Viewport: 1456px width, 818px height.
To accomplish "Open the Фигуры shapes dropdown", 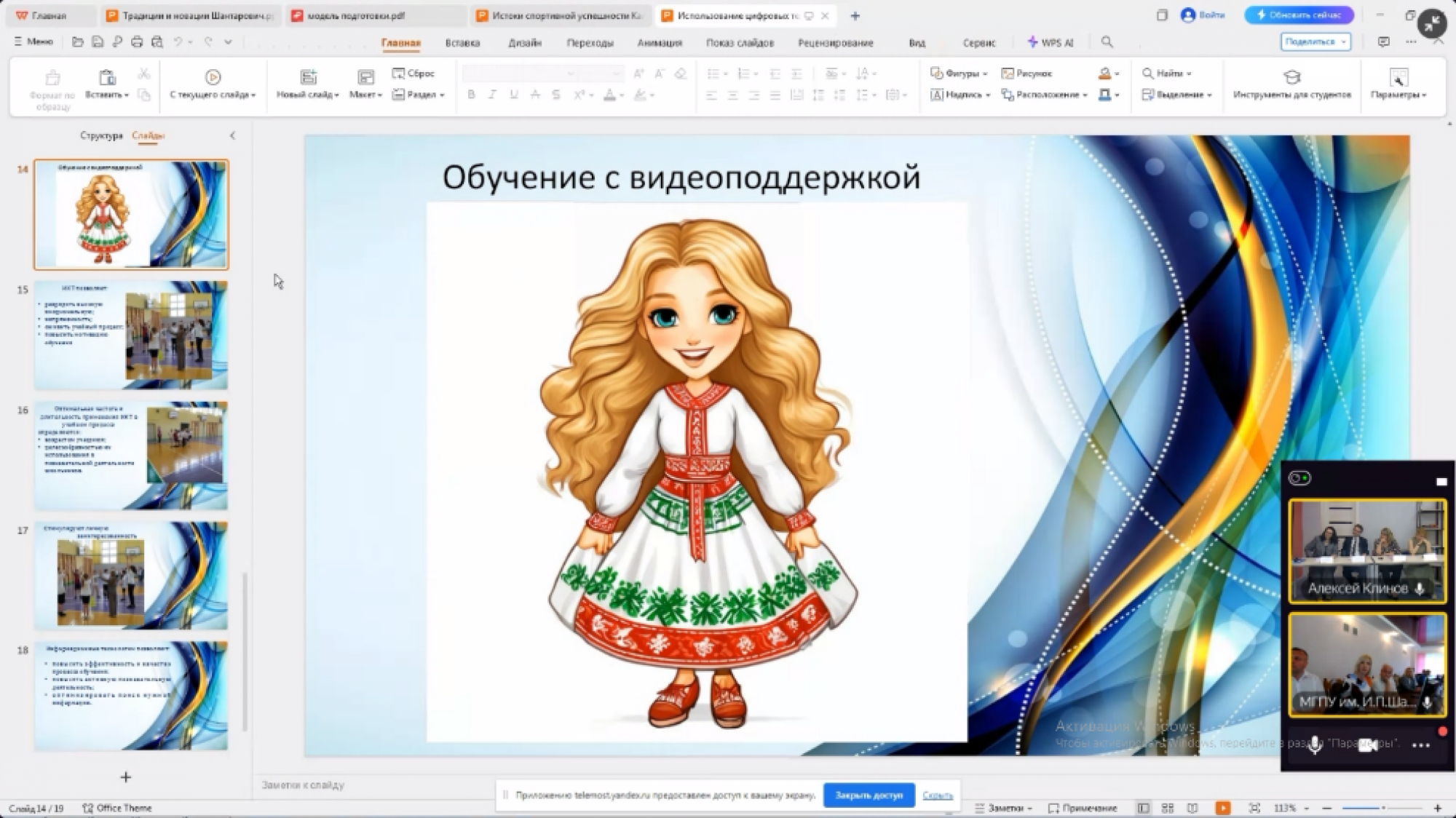I will click(960, 74).
